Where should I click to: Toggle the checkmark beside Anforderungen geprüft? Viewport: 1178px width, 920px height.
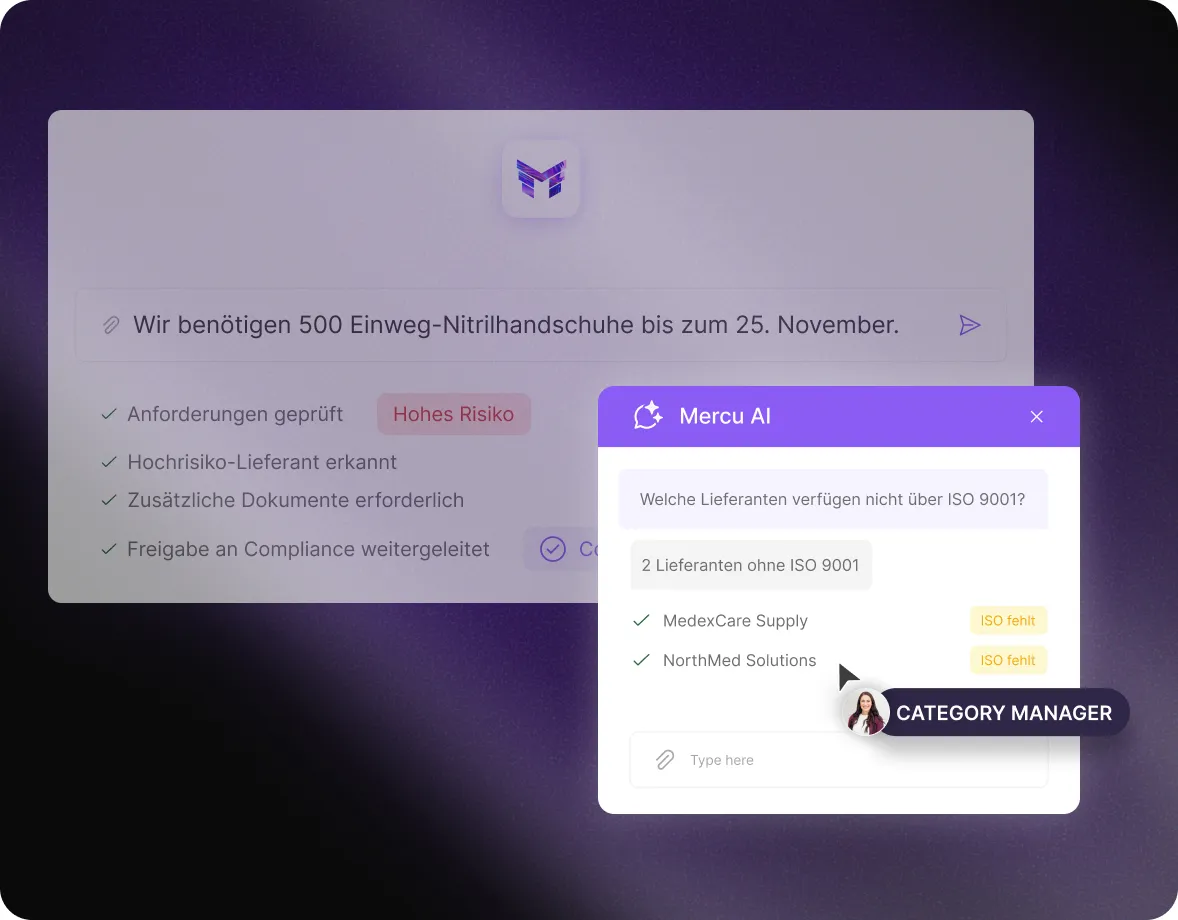109,414
